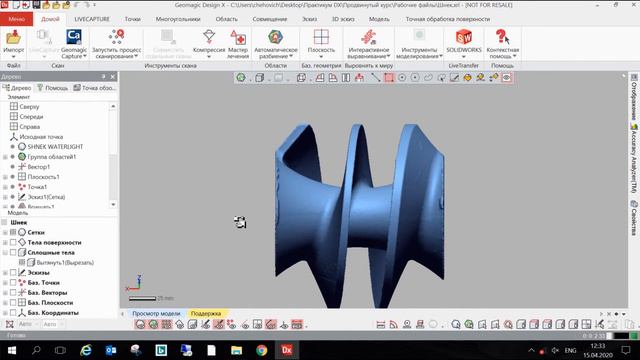Switch to the Поддержка bottom tab
The width and height of the screenshot is (640, 360).
tap(206, 313)
